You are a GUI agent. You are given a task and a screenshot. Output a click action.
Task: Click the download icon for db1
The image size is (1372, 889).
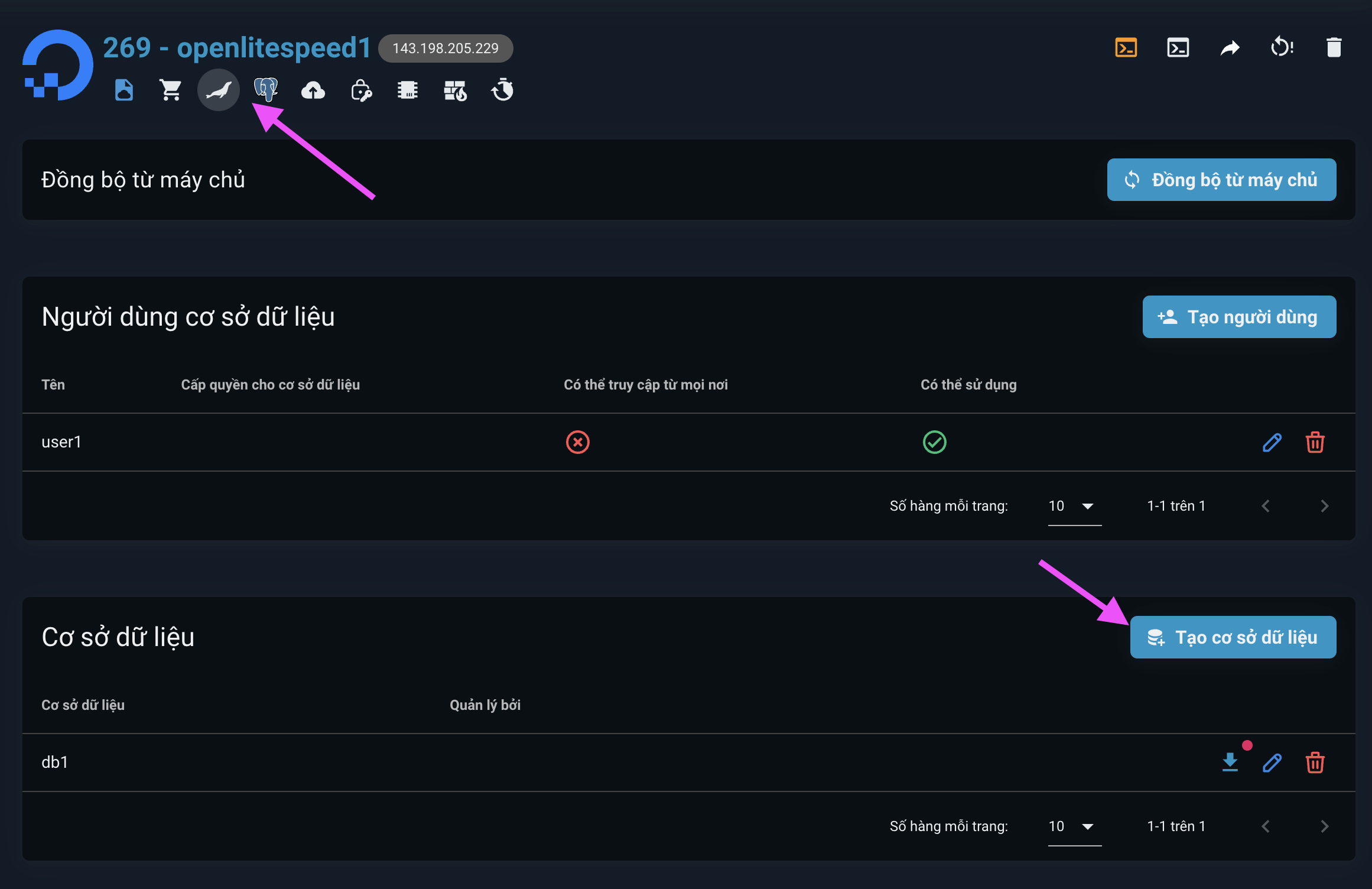pos(1230,762)
